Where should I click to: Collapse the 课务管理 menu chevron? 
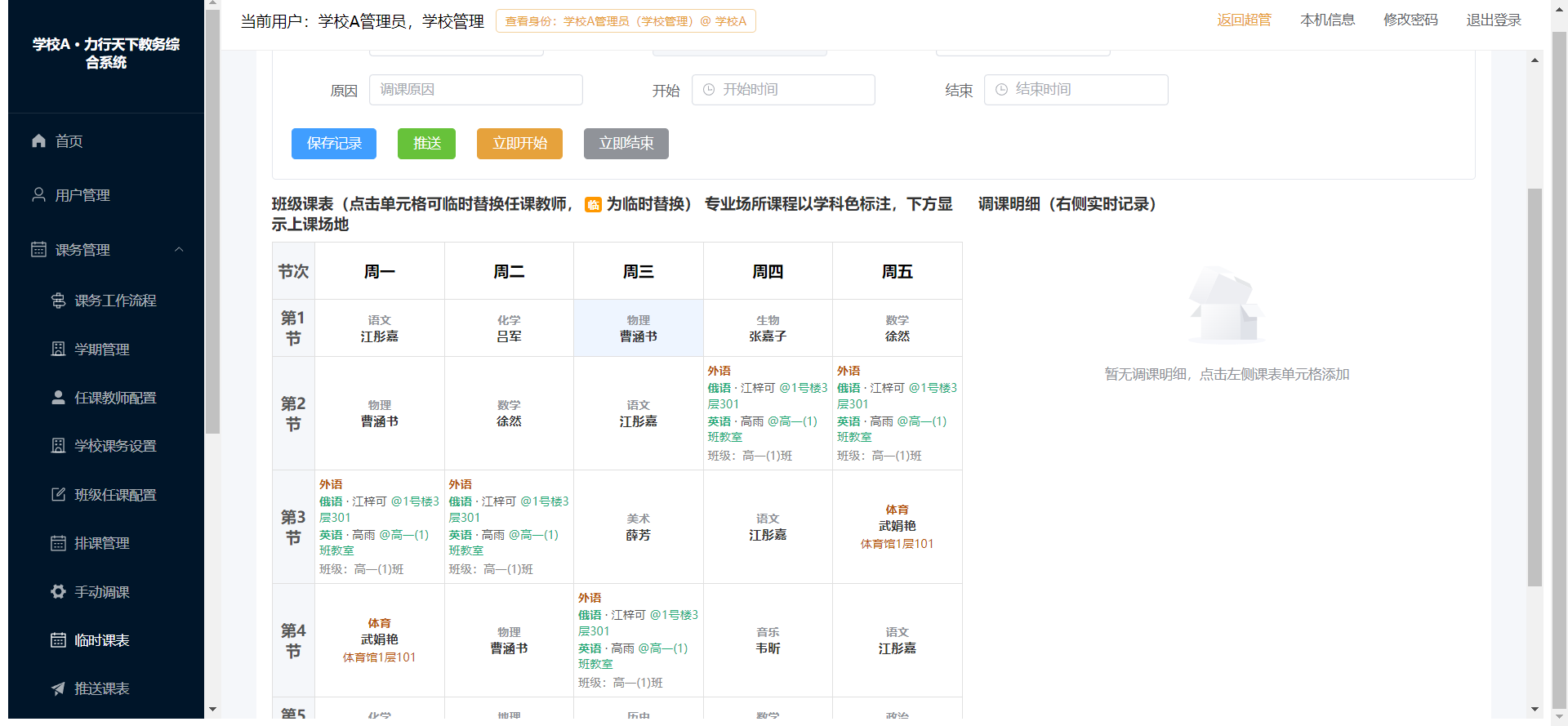point(179,249)
